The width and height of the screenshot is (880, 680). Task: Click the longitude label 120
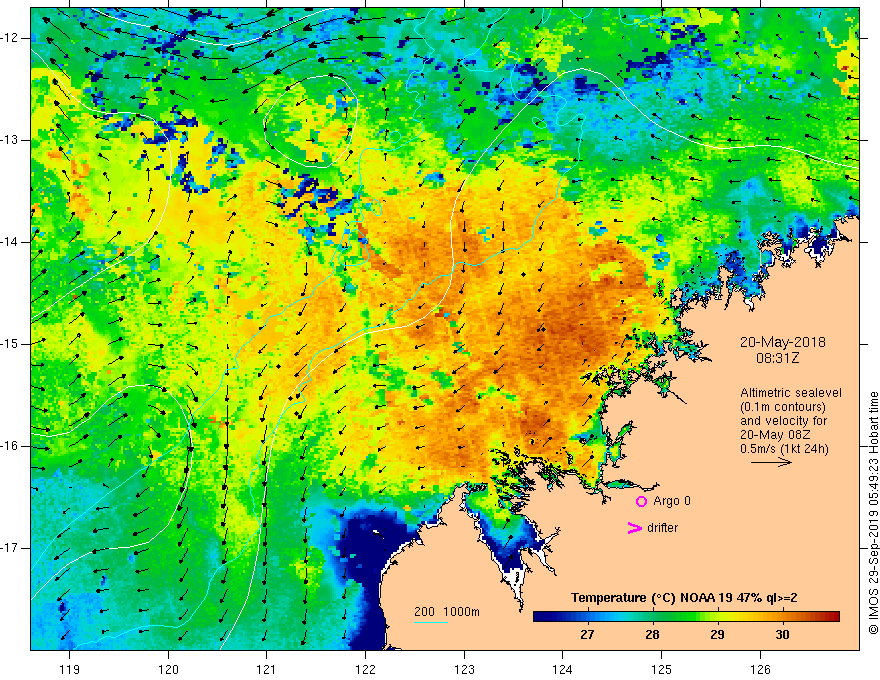point(168,670)
